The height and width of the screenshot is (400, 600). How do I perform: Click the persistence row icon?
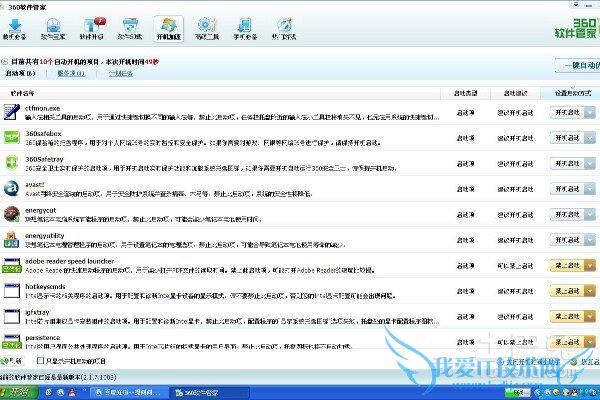11,341
